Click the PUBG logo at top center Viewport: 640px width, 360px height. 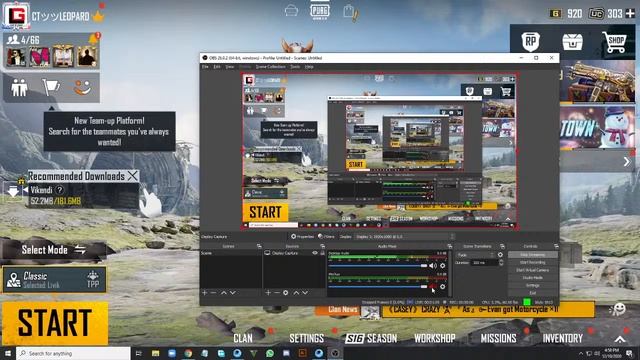[x=320, y=11]
